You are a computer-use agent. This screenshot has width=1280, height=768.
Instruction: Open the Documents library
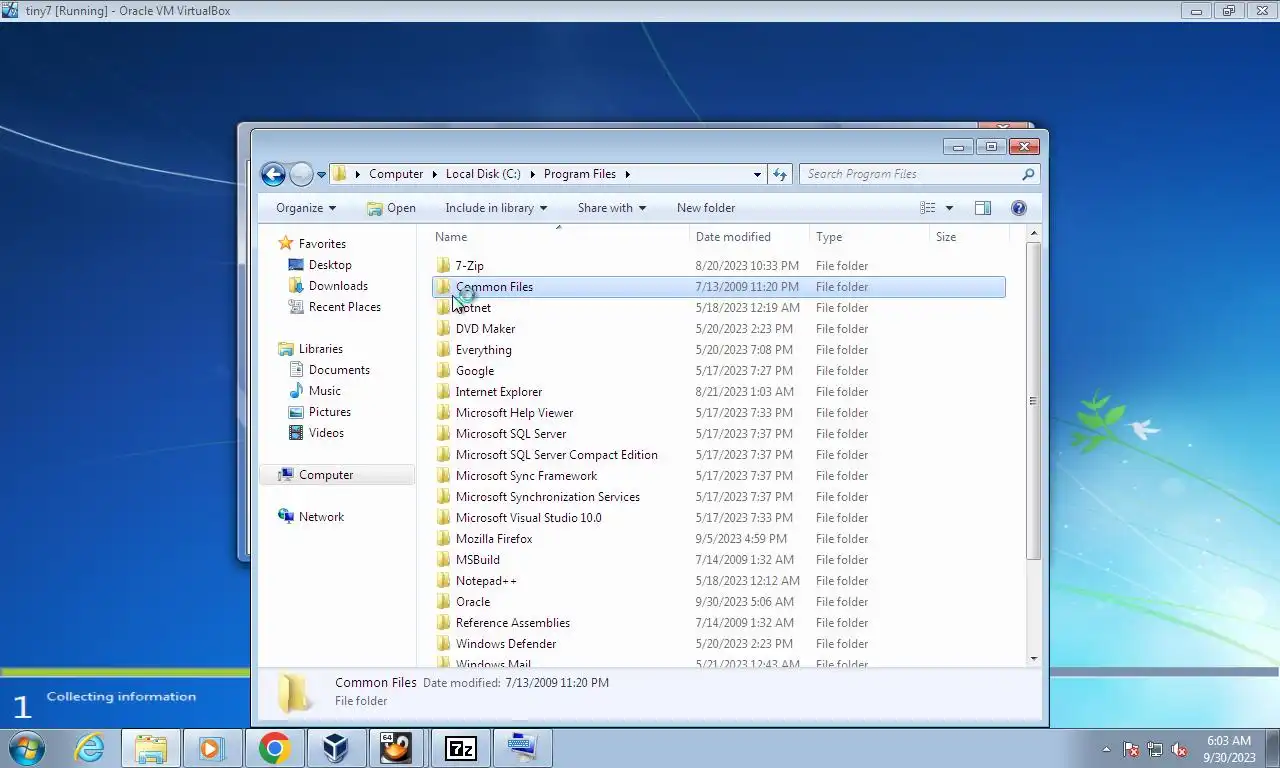(339, 370)
